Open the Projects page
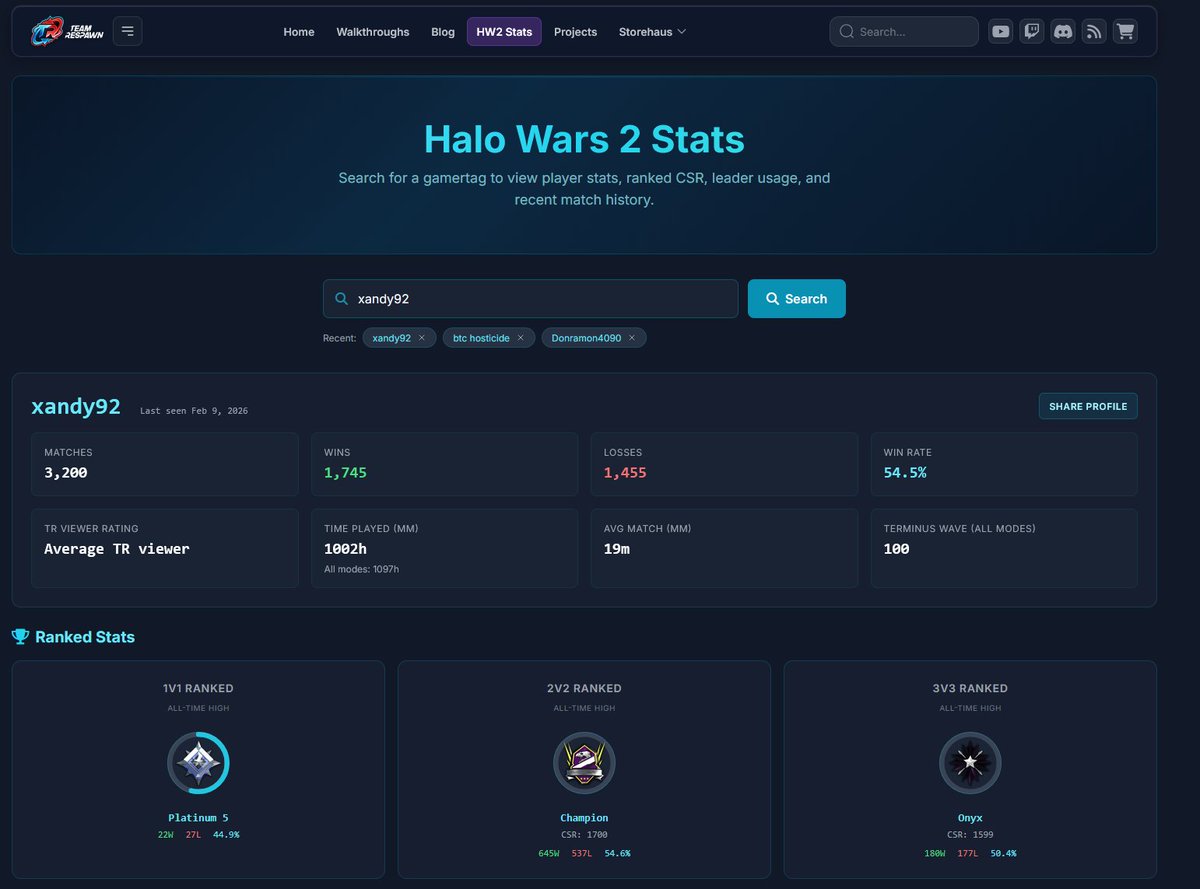This screenshot has width=1200, height=889. point(575,32)
